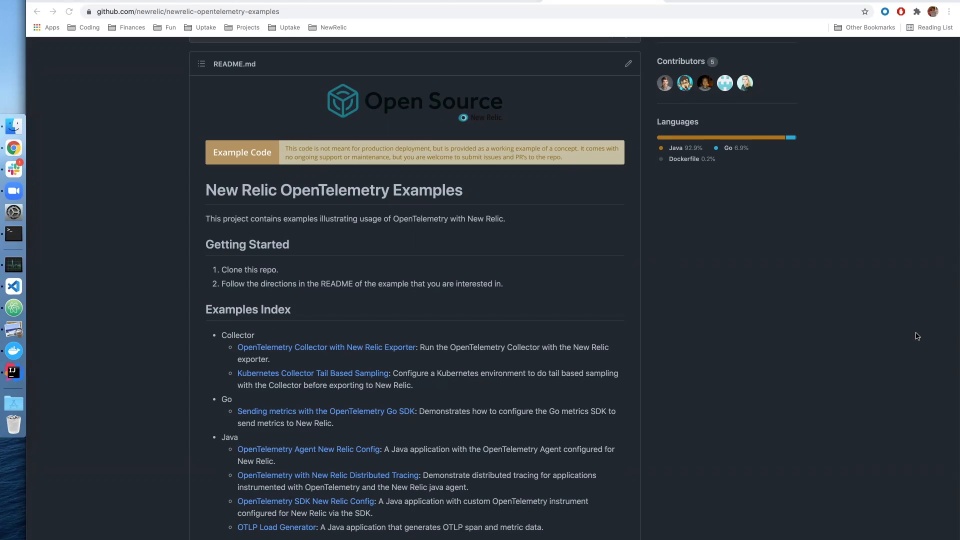
Task: Click the Java segment of language bar
Action: [x=721, y=137]
